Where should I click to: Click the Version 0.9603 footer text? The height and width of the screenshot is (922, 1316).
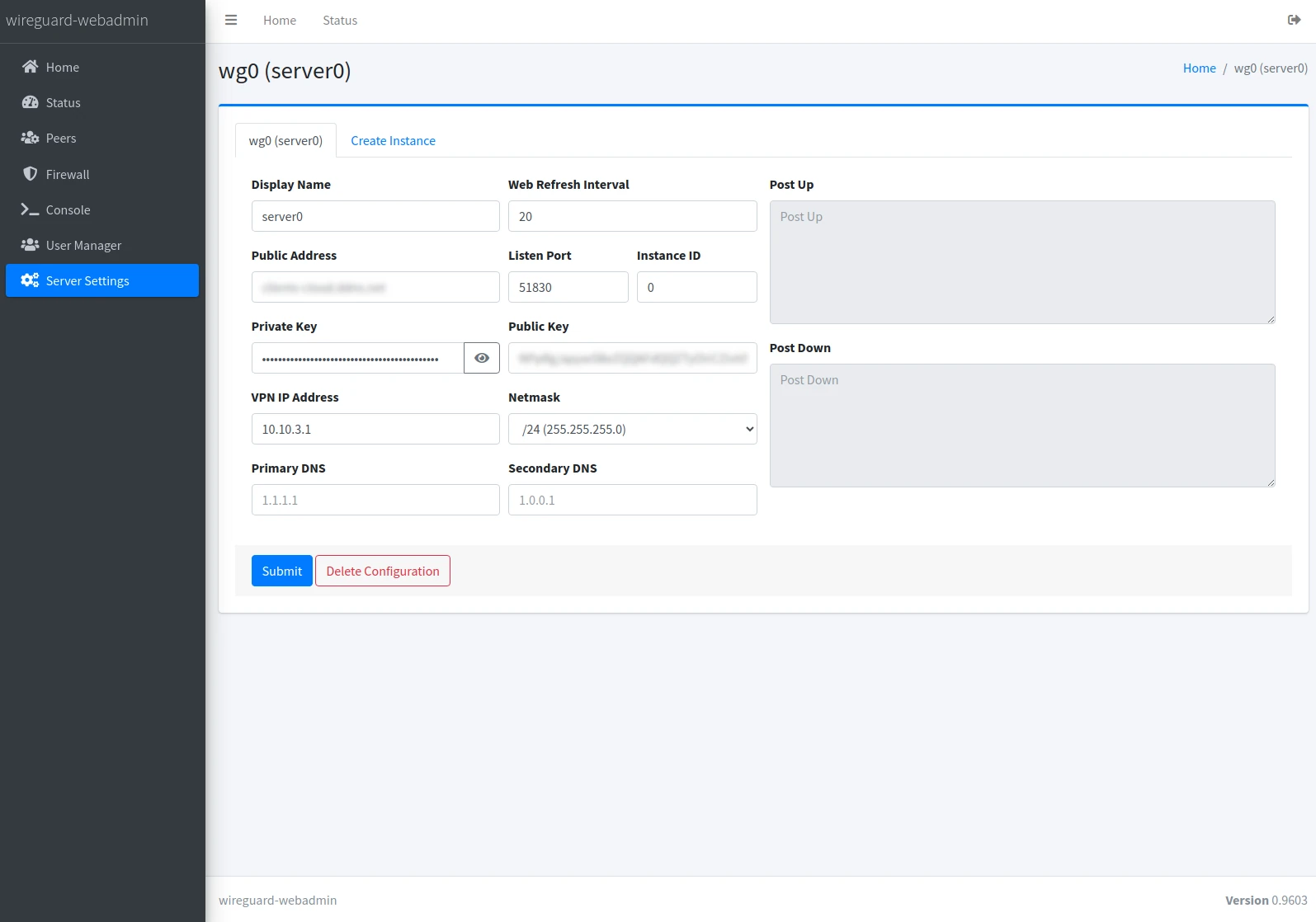point(1266,901)
